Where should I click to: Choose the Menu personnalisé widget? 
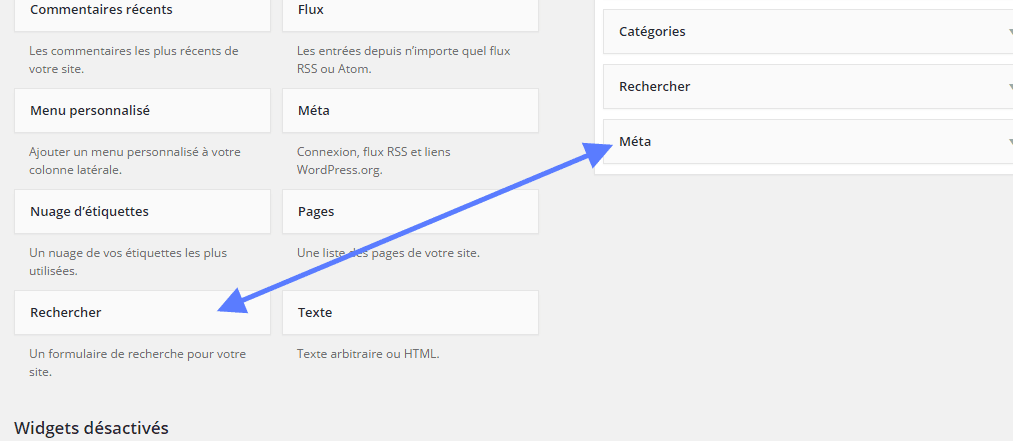coord(142,110)
